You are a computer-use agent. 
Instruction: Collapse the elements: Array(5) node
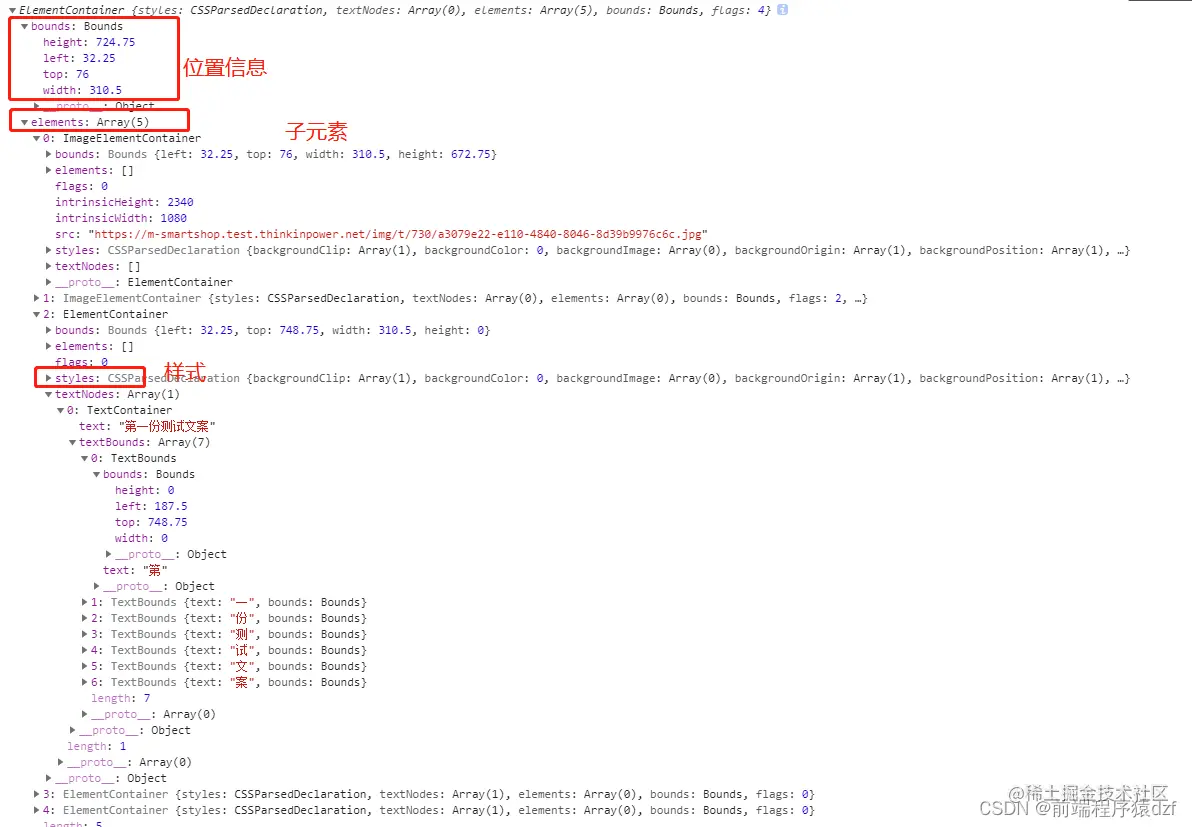coord(24,122)
